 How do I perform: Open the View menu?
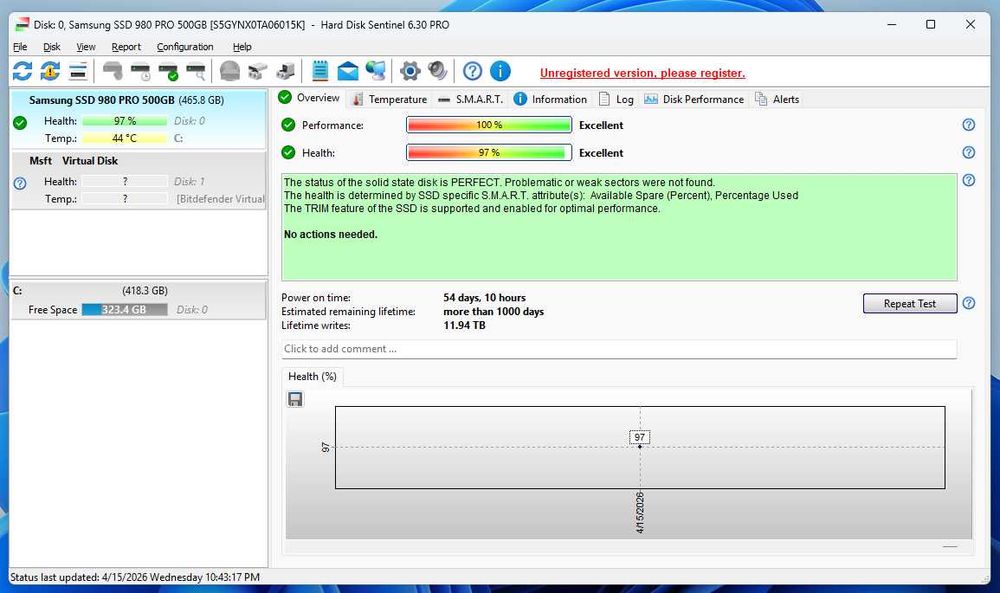tap(85, 47)
